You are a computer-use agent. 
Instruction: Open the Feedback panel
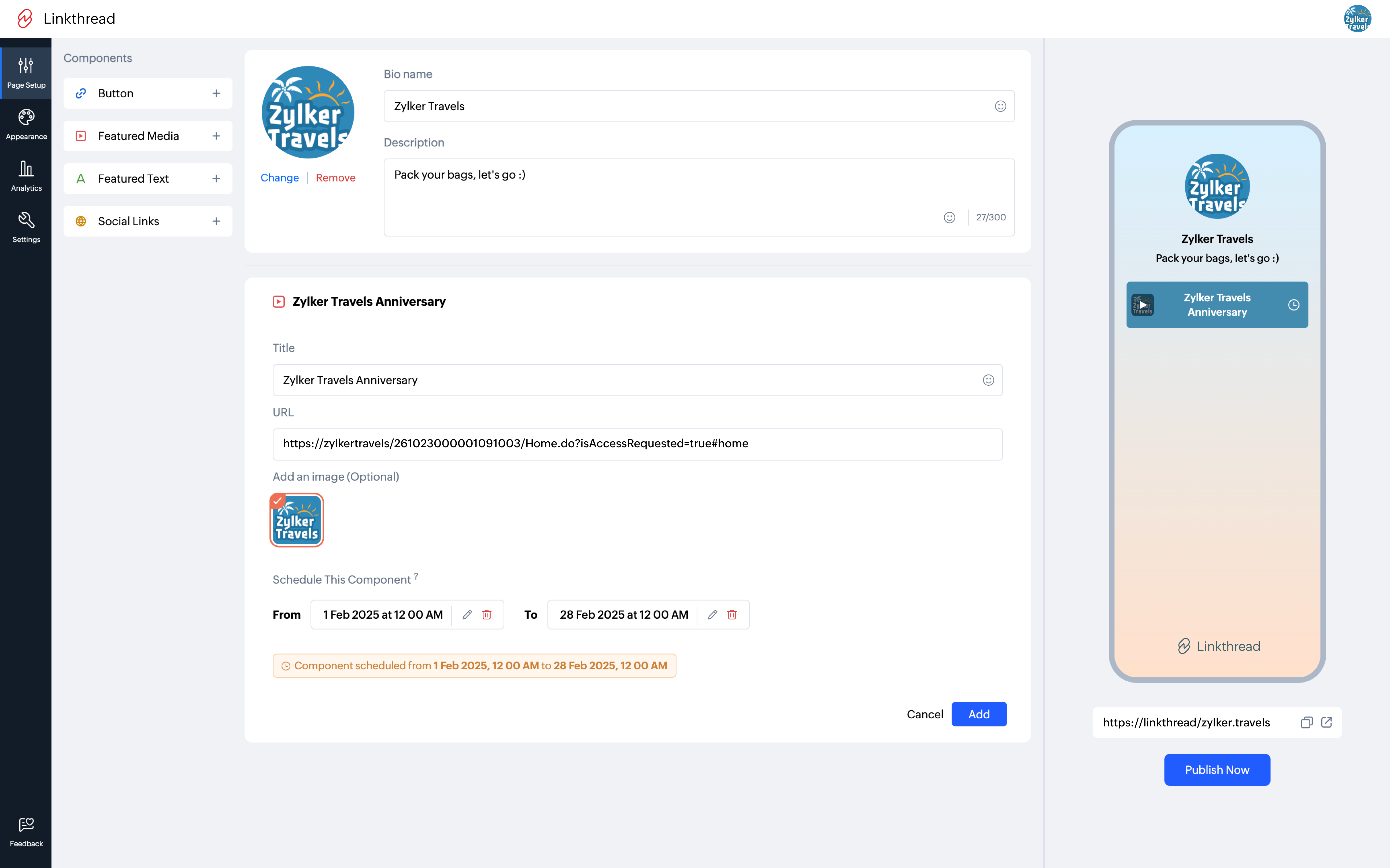pyautogui.click(x=26, y=832)
